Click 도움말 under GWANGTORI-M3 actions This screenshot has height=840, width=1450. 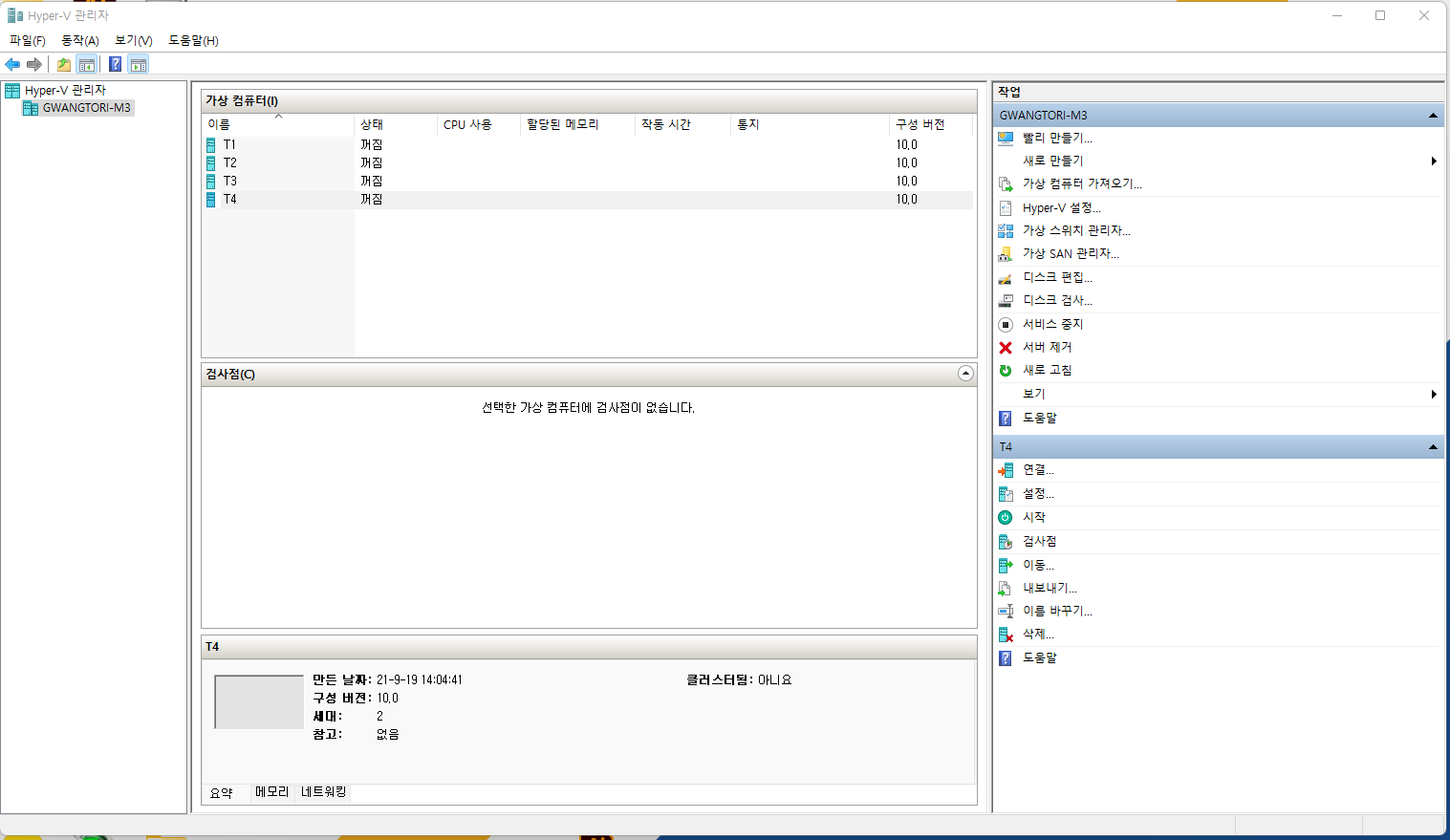(x=1040, y=418)
